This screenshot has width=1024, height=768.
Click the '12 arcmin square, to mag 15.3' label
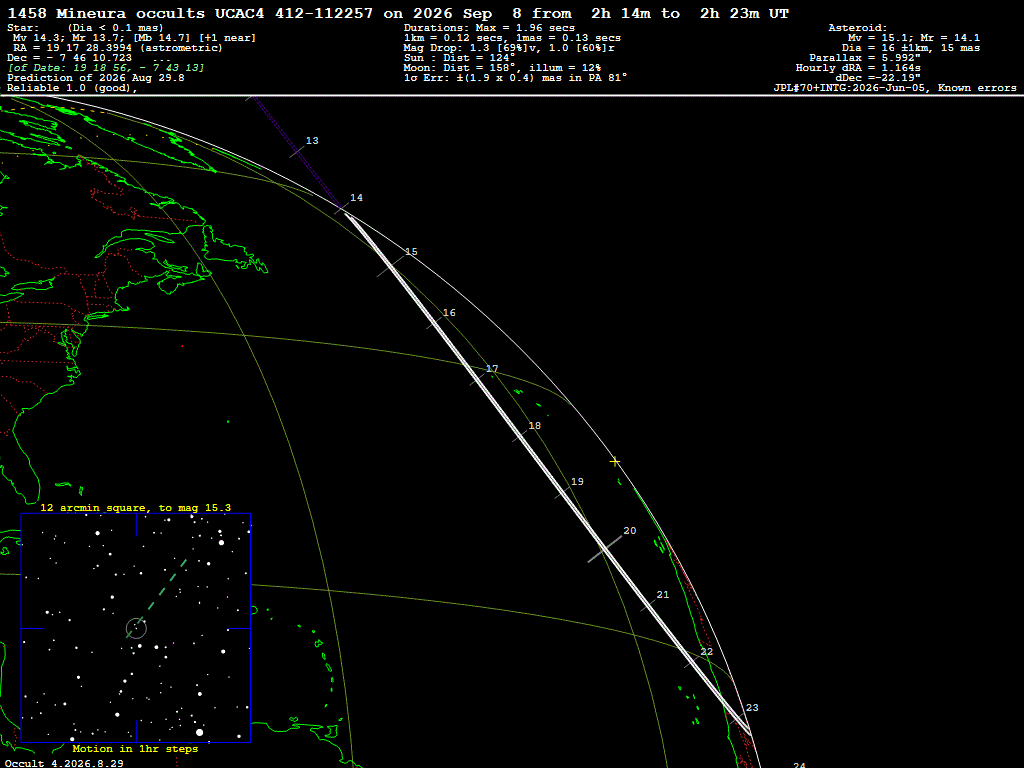(135, 507)
